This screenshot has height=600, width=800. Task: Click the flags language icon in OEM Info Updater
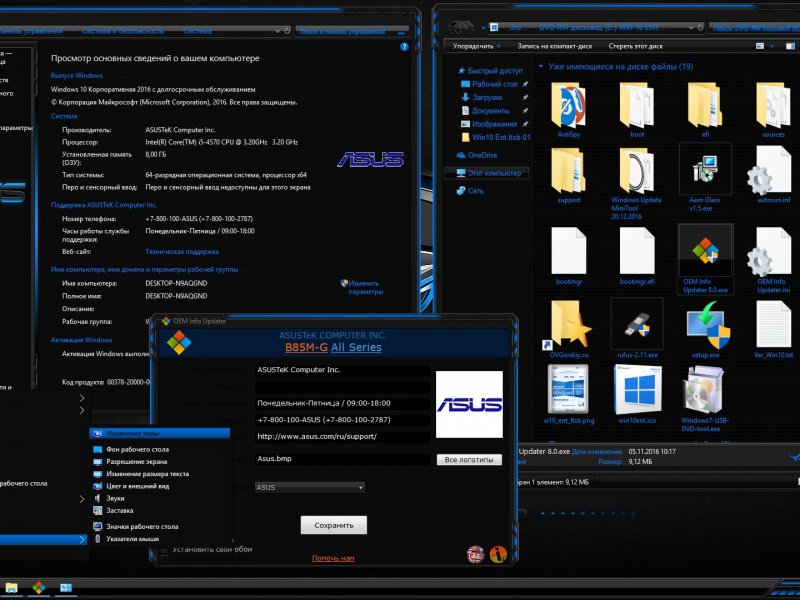(475, 554)
